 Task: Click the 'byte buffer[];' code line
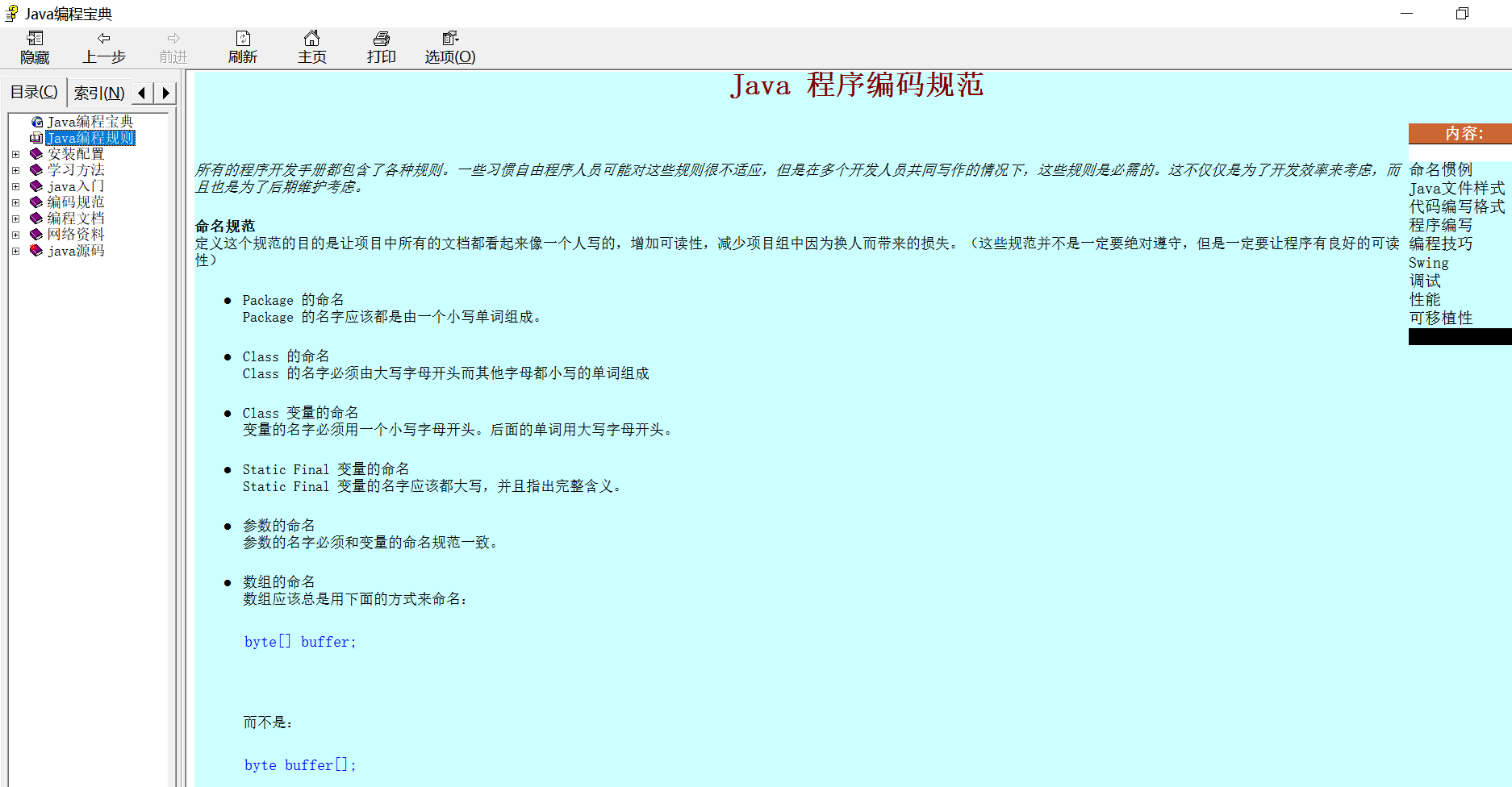[x=300, y=765]
